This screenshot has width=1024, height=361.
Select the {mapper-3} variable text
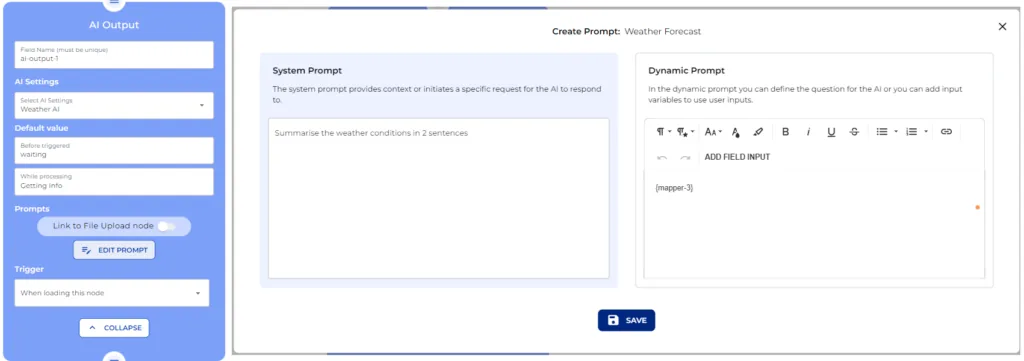(x=674, y=188)
